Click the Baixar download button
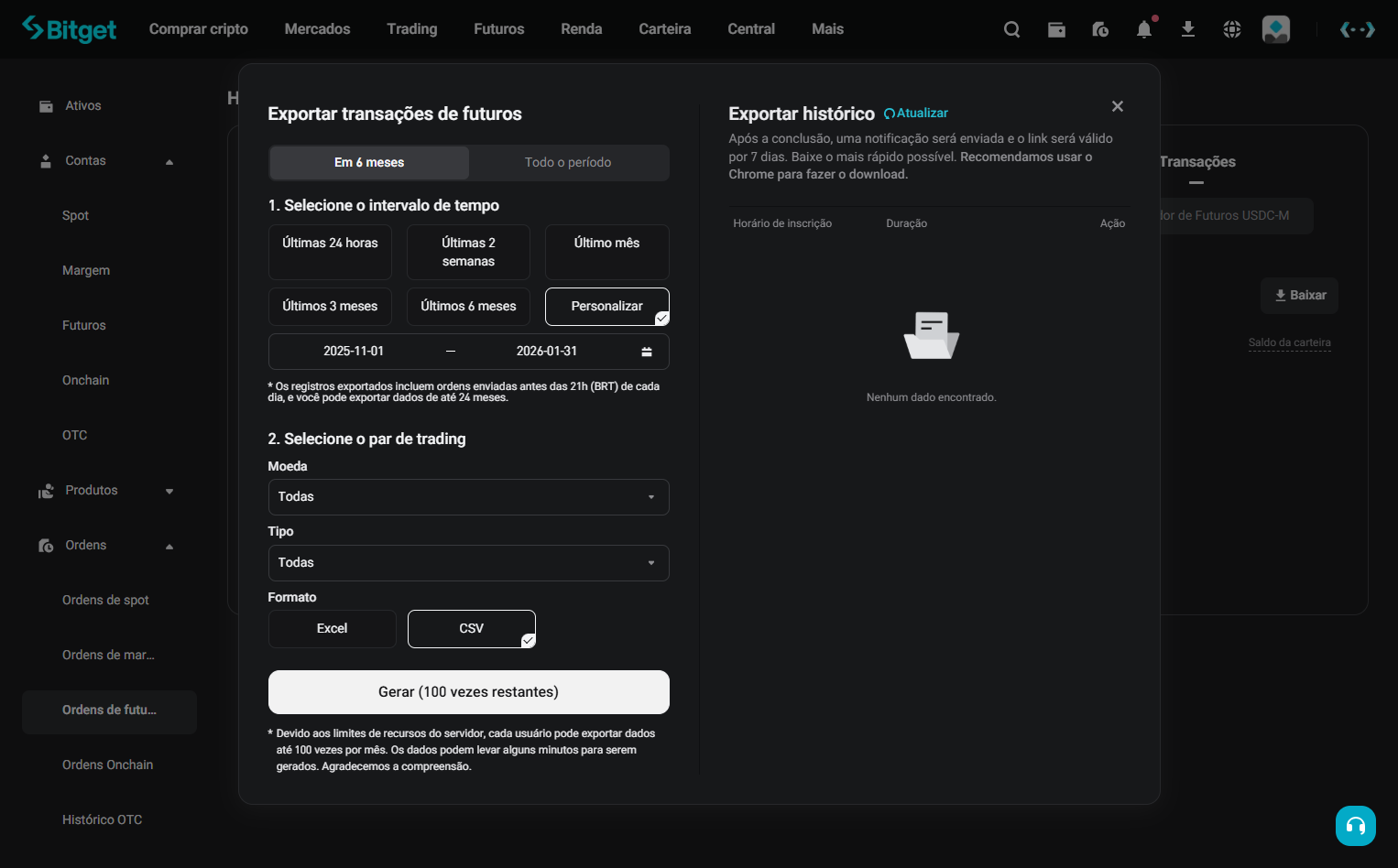The image size is (1398, 868). (x=1299, y=295)
